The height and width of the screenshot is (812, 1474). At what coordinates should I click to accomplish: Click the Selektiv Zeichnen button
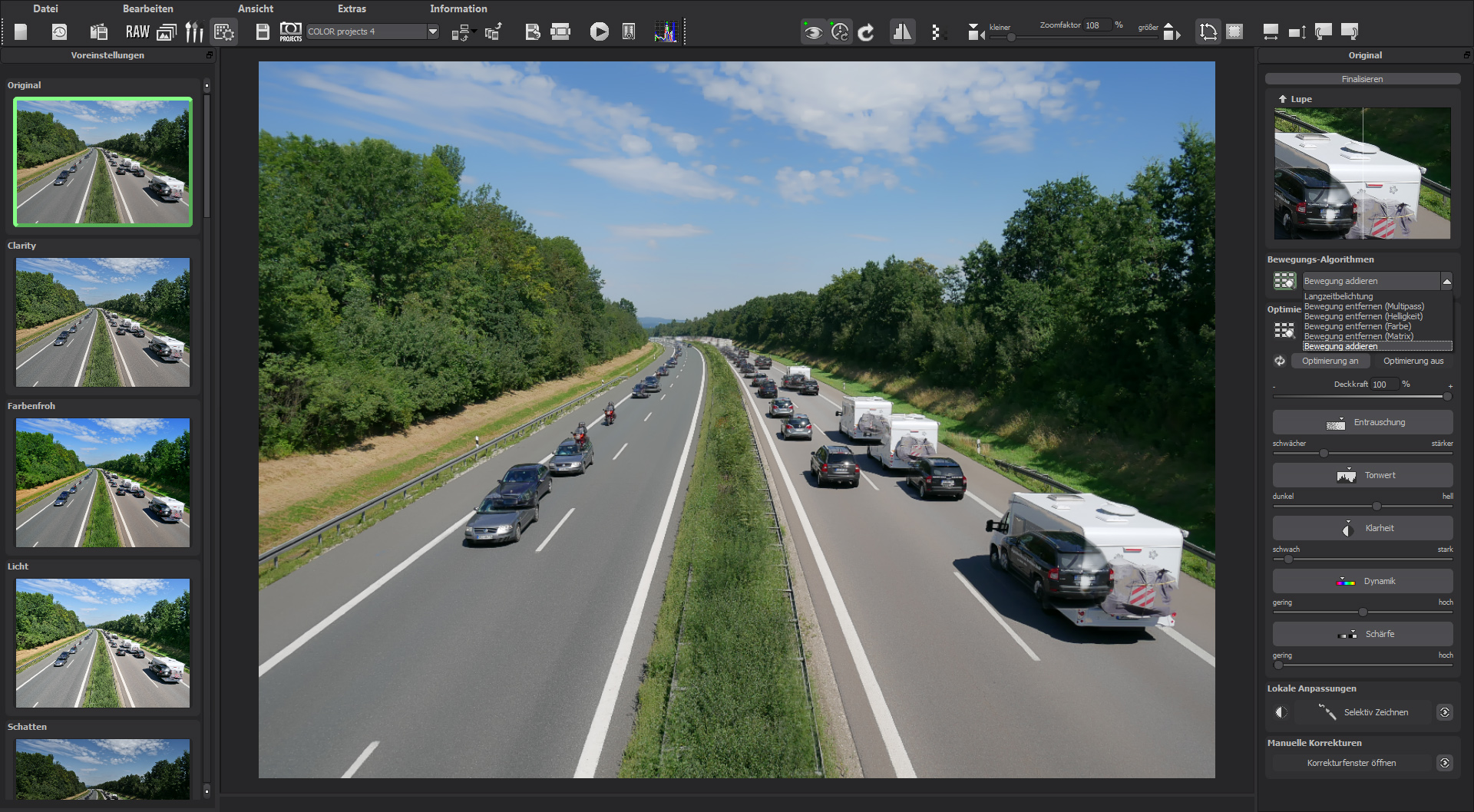[x=1363, y=712]
